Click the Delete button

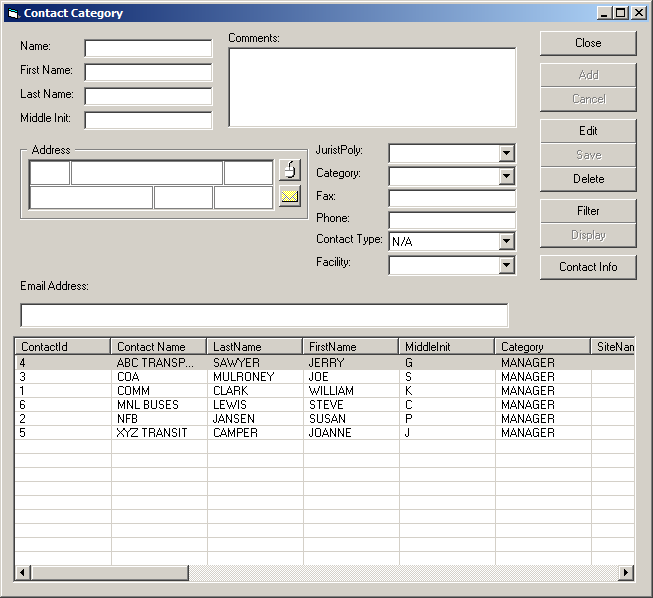coord(588,179)
